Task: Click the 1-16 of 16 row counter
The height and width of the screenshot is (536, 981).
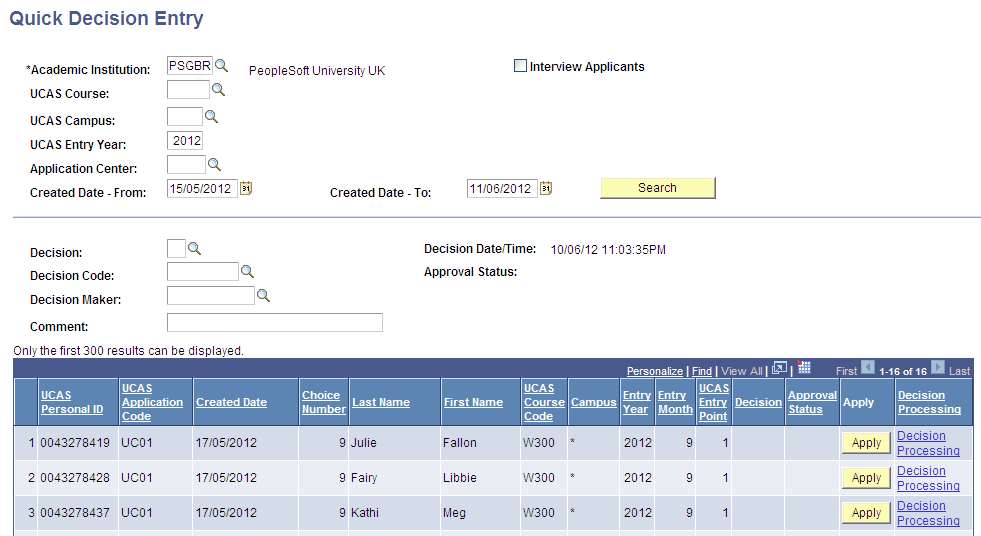Action: click(903, 372)
